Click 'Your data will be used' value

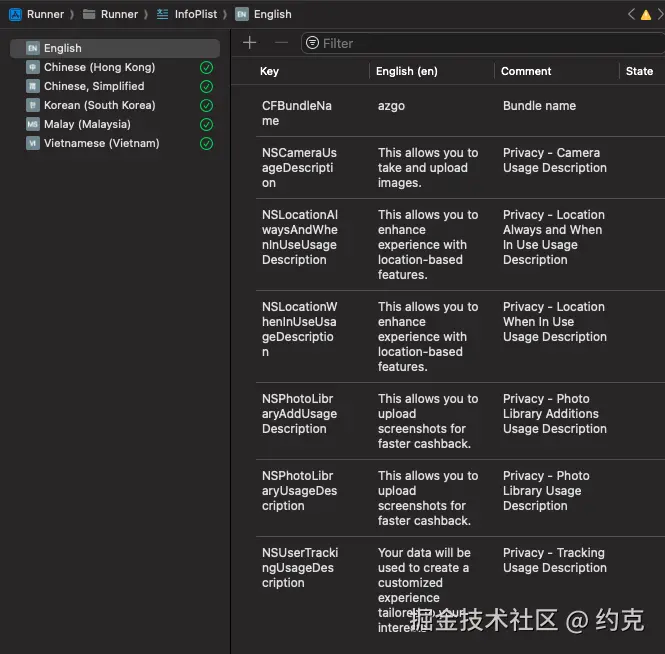point(424,590)
